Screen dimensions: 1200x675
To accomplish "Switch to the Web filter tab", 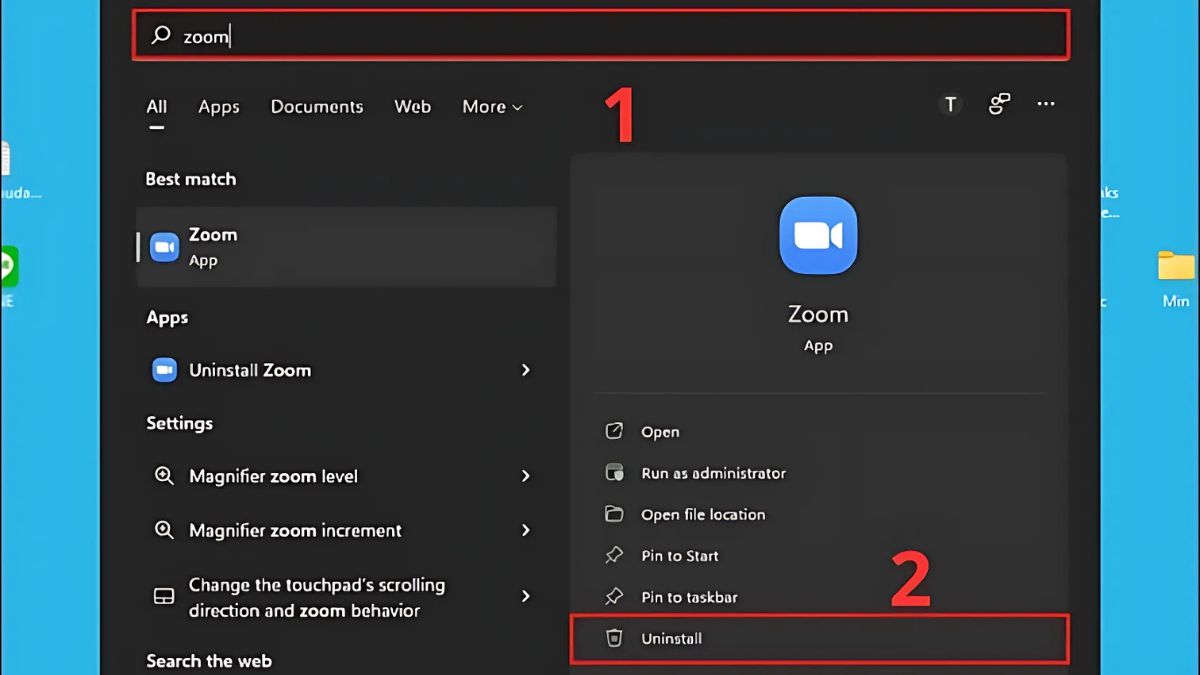I will (413, 106).
